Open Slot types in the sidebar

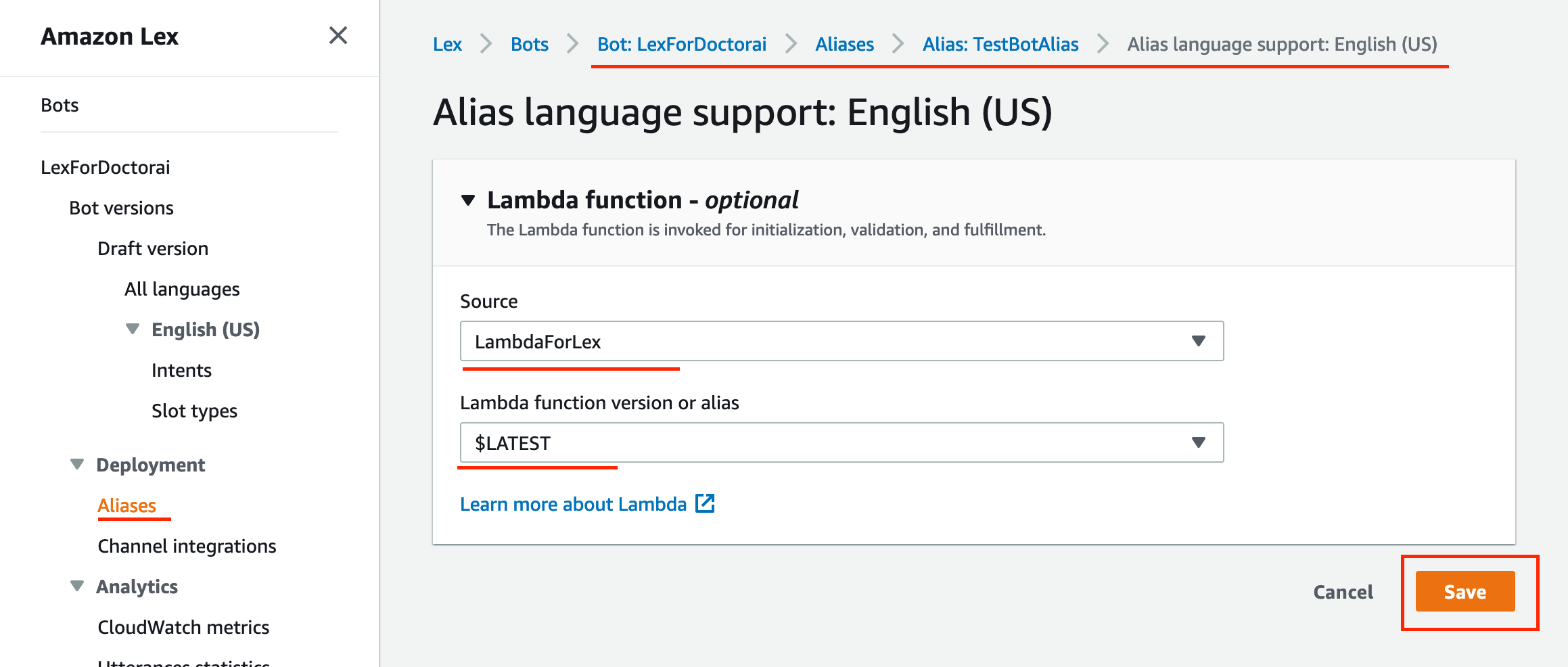point(194,411)
